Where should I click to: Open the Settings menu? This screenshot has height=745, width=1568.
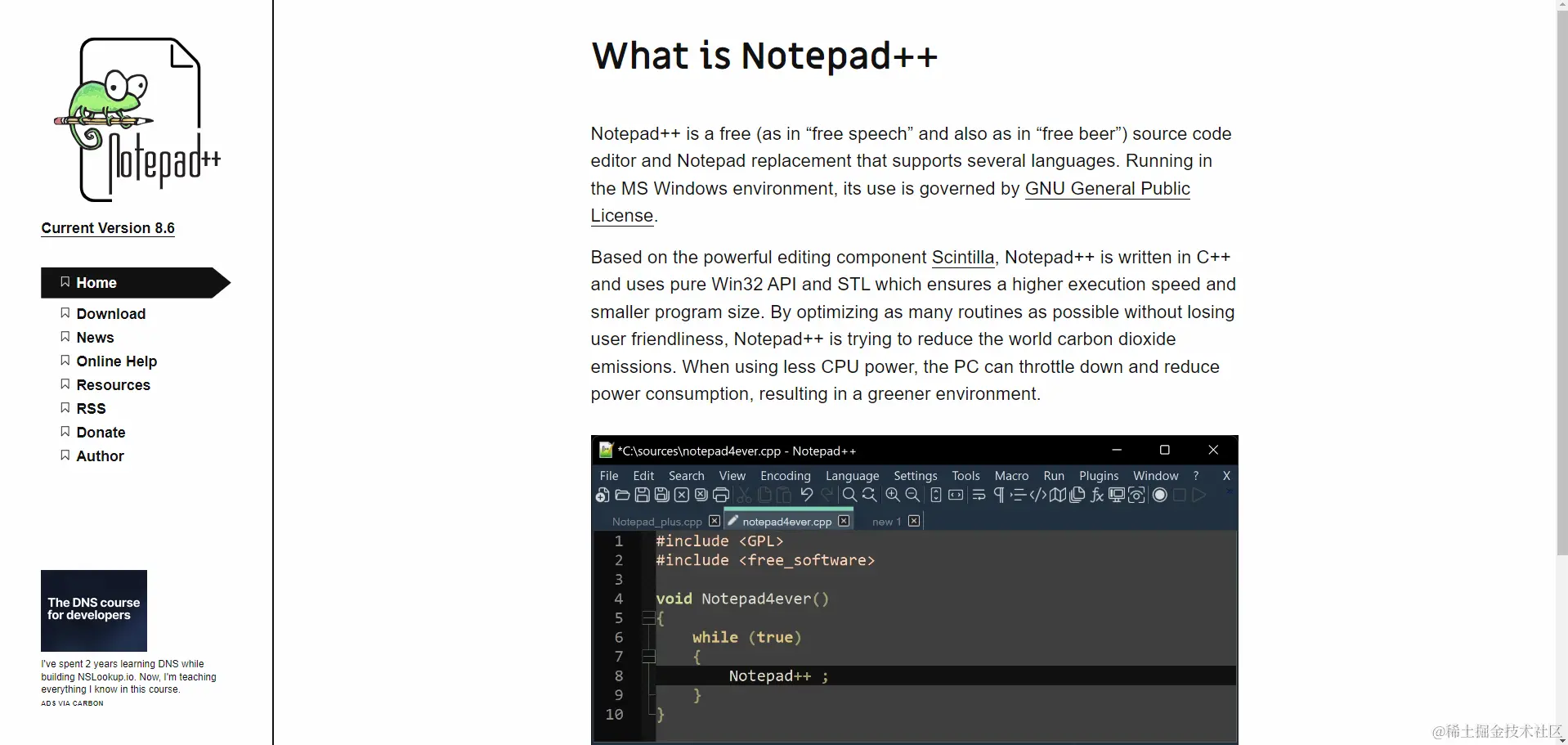click(x=916, y=475)
